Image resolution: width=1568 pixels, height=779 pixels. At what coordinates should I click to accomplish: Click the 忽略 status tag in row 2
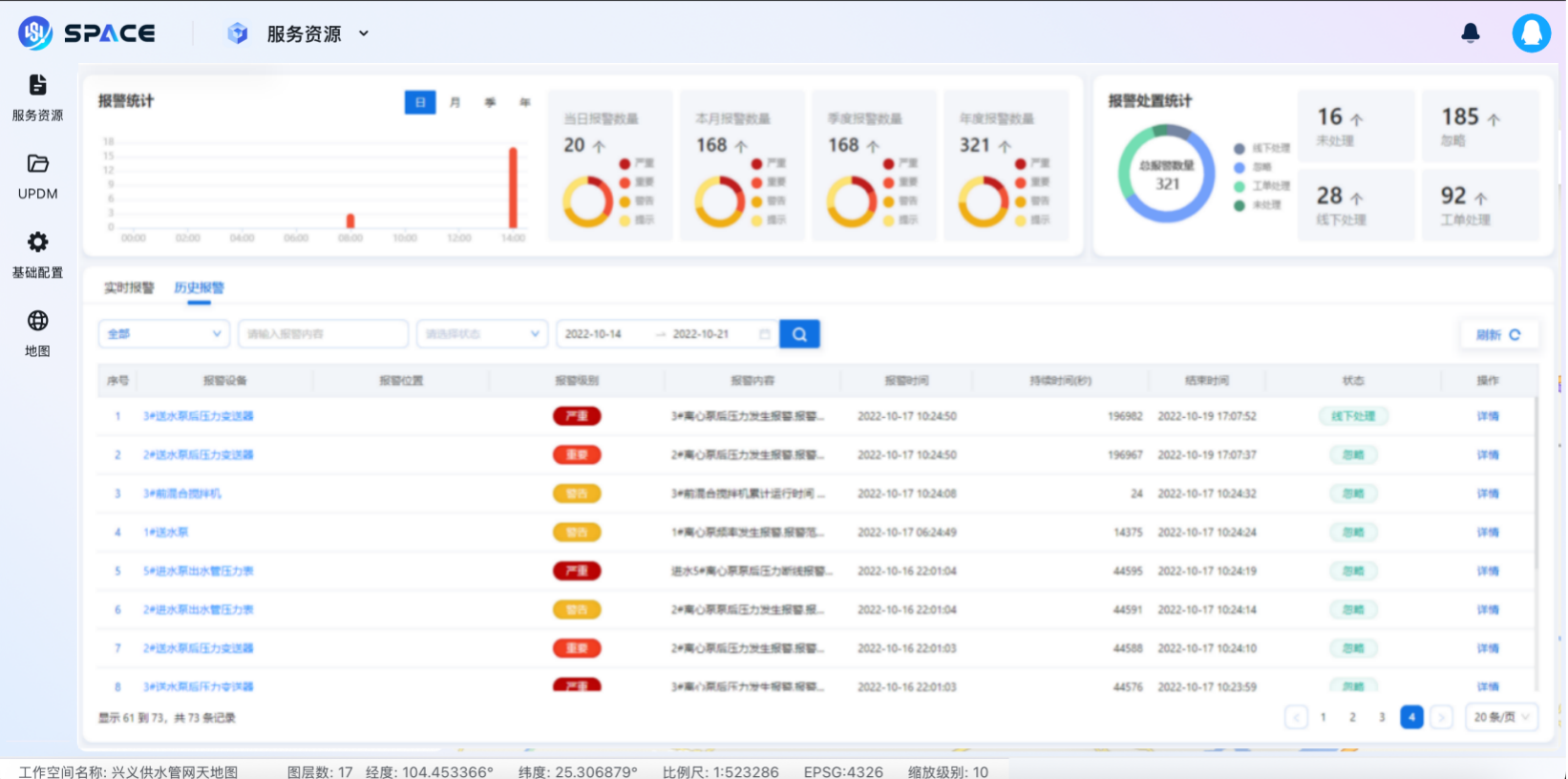click(x=1353, y=454)
